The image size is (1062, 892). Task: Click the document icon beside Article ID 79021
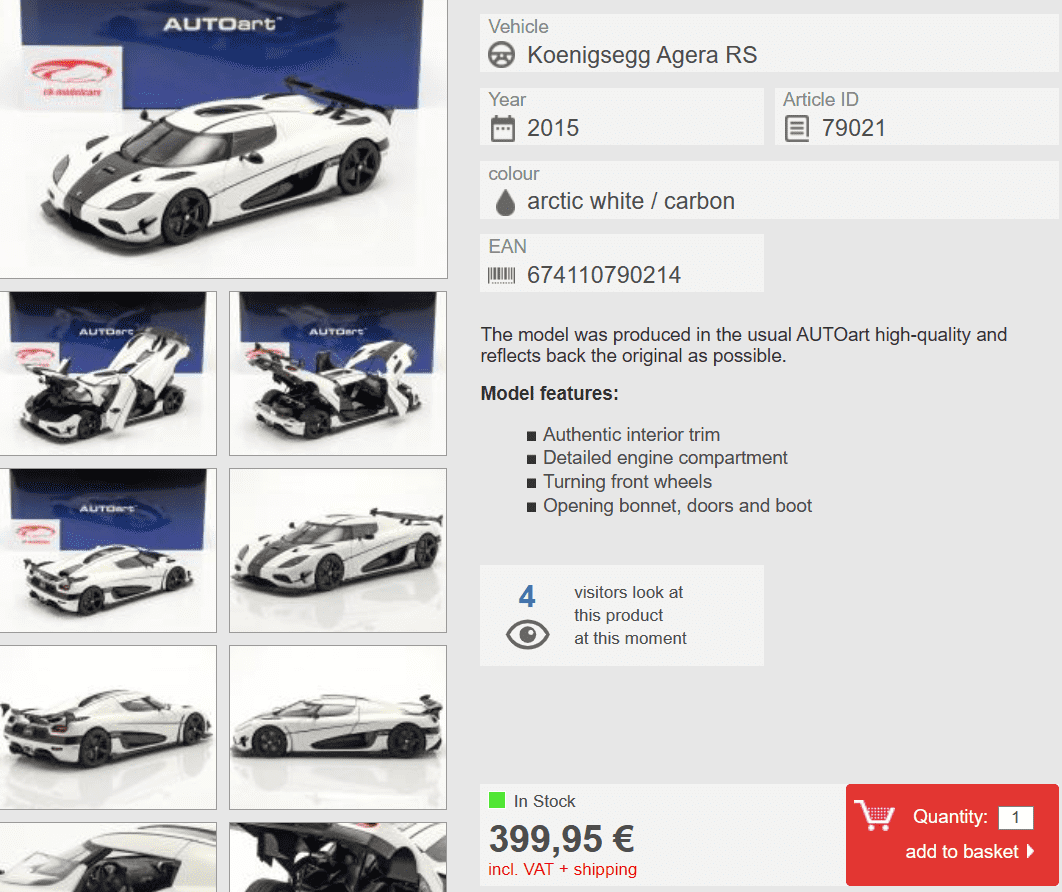pos(796,128)
